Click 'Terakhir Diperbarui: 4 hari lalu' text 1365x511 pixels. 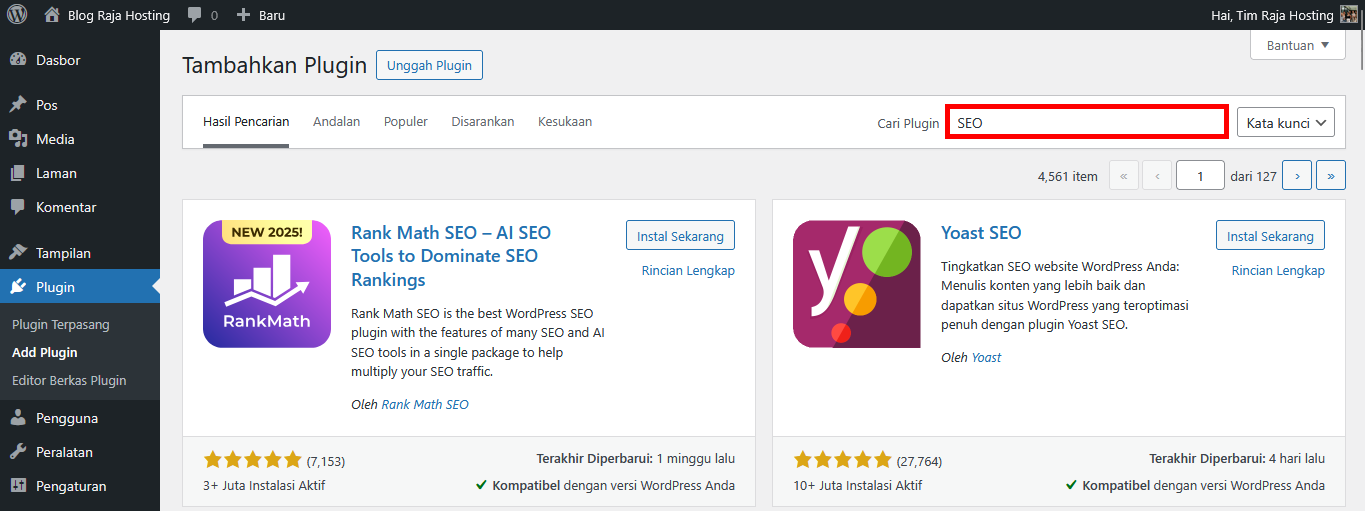1237,459
